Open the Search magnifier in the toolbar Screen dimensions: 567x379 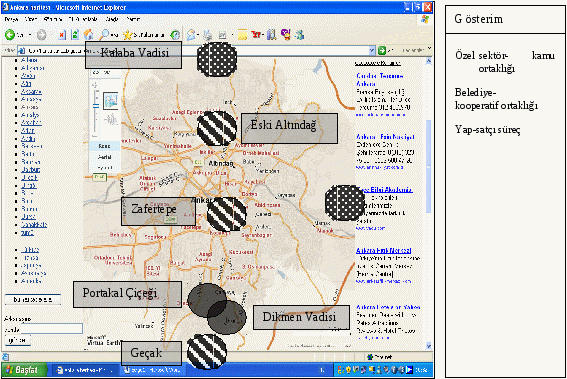pos(105,34)
